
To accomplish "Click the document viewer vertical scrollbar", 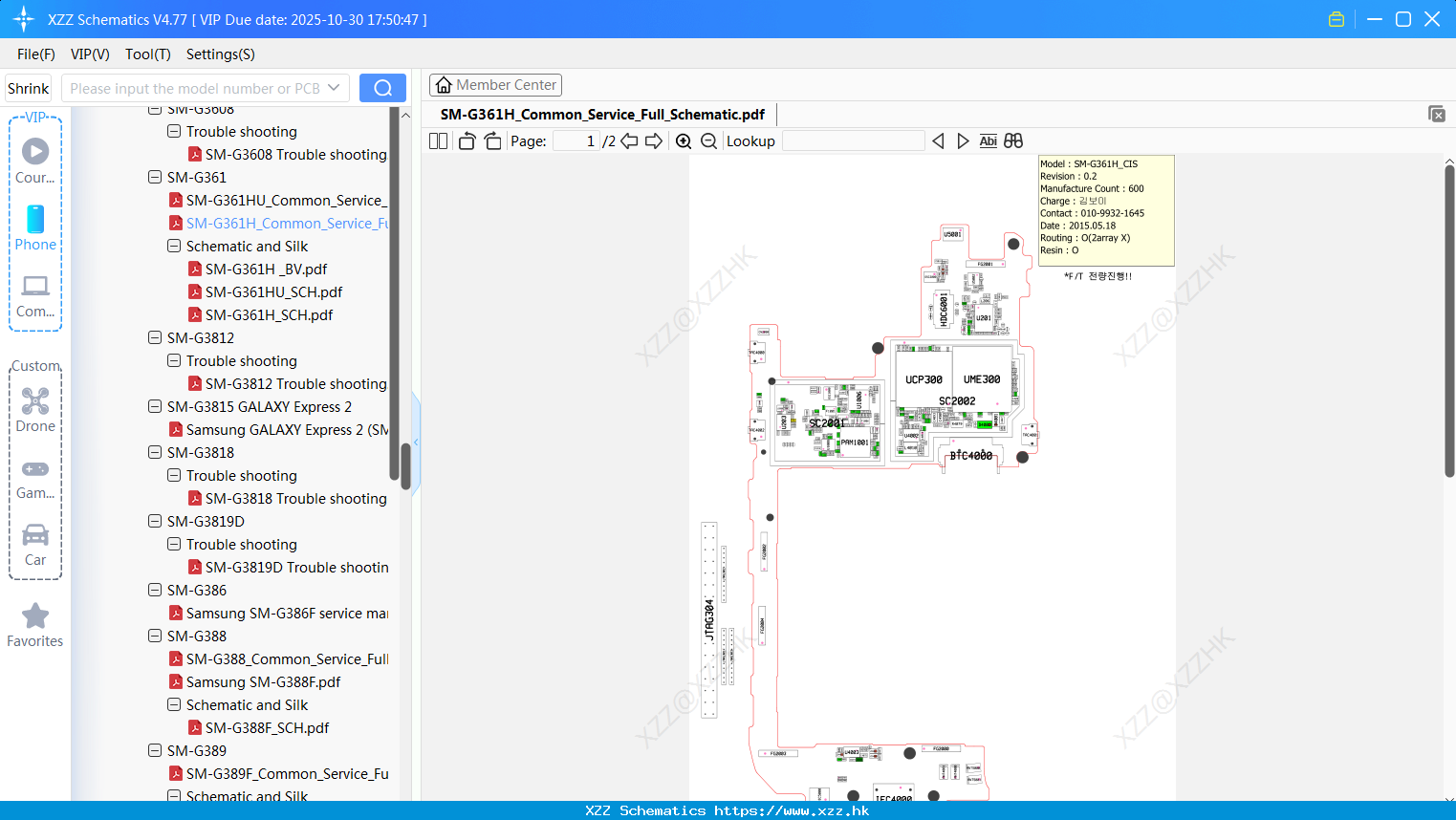I will coord(1449,320).
